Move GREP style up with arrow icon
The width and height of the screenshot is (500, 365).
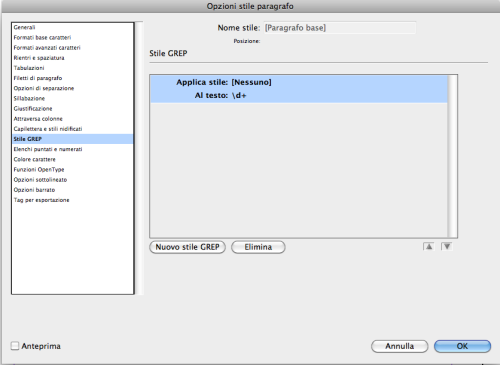coord(429,247)
